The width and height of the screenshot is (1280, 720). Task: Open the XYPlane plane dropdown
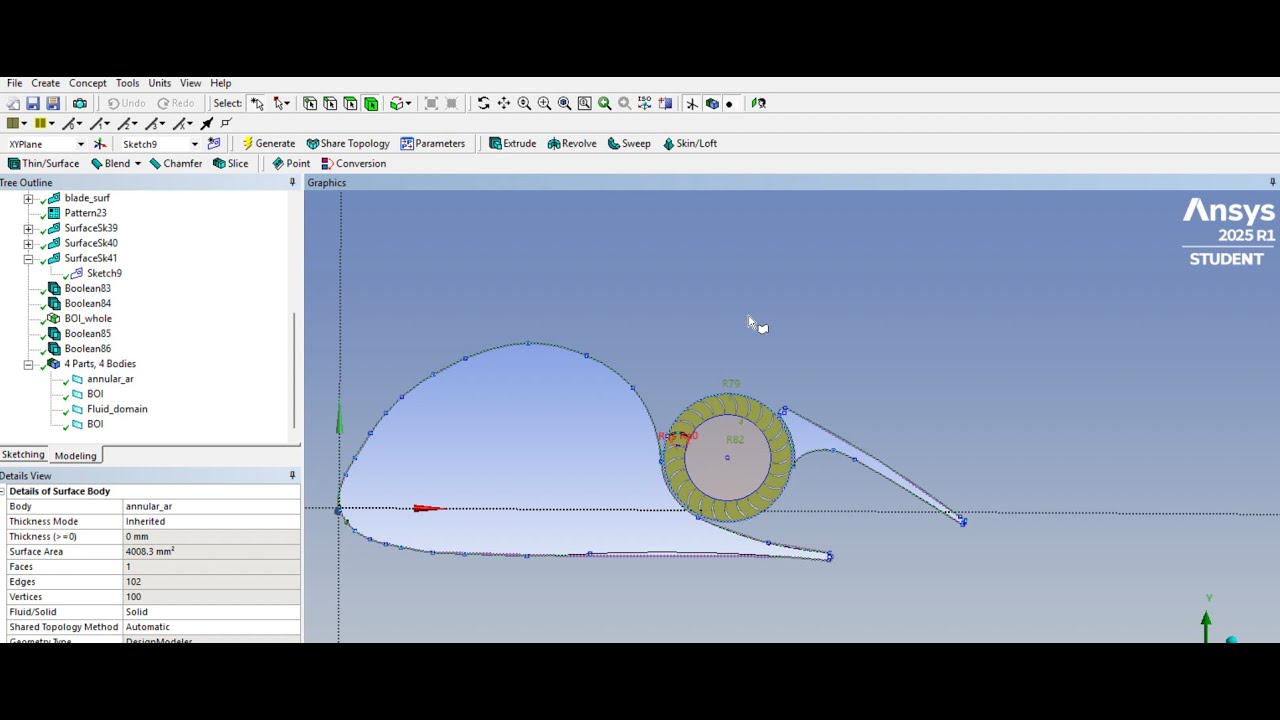81,144
